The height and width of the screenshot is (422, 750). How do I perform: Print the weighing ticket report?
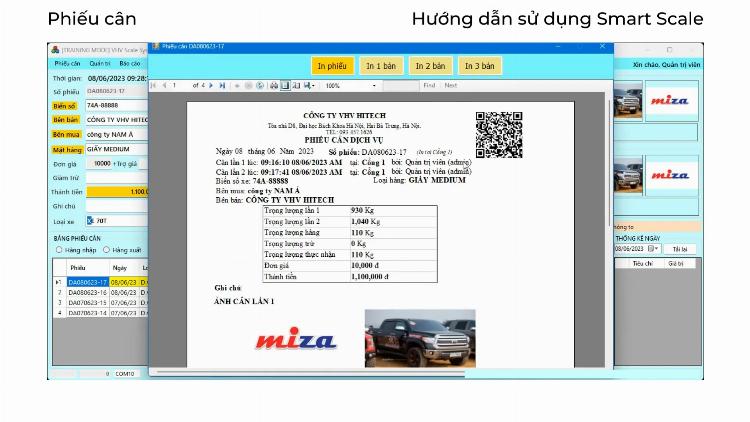(x=274, y=86)
